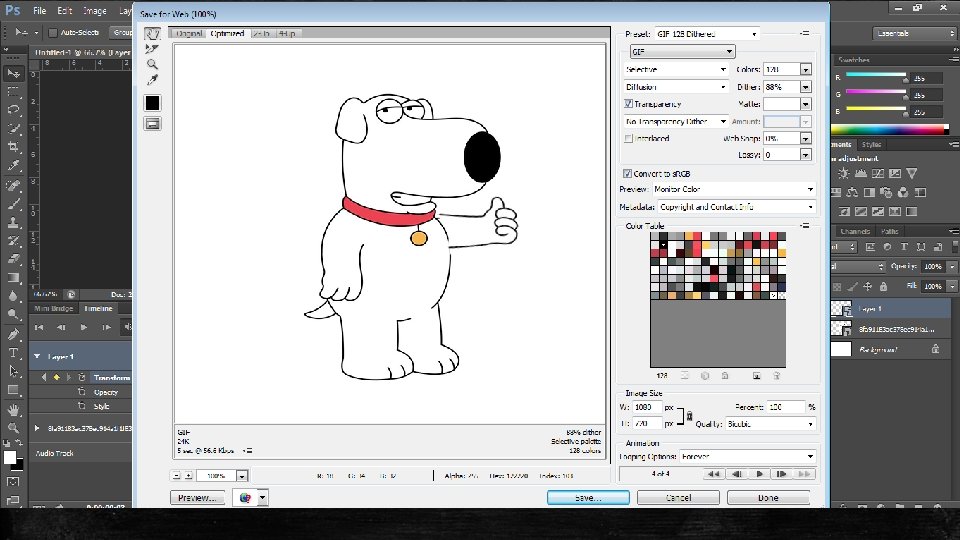This screenshot has width=960, height=540.
Task: Open the Metadata dropdown
Action: tap(737, 207)
